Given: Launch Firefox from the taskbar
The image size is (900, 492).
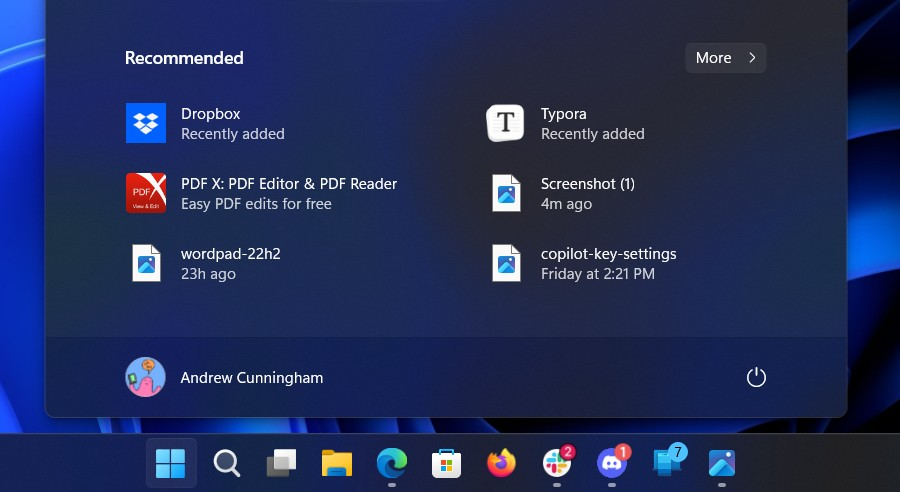Looking at the screenshot, I should pyautogui.click(x=502, y=463).
